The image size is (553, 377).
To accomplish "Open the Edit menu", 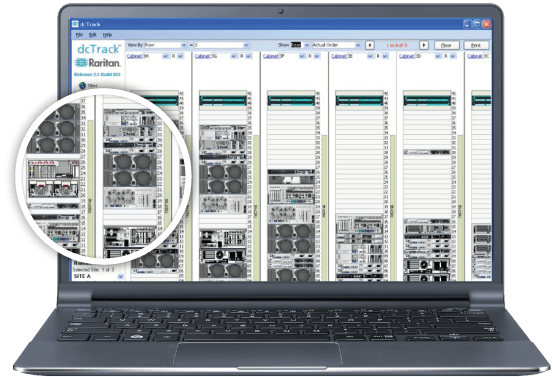I will (x=93, y=35).
